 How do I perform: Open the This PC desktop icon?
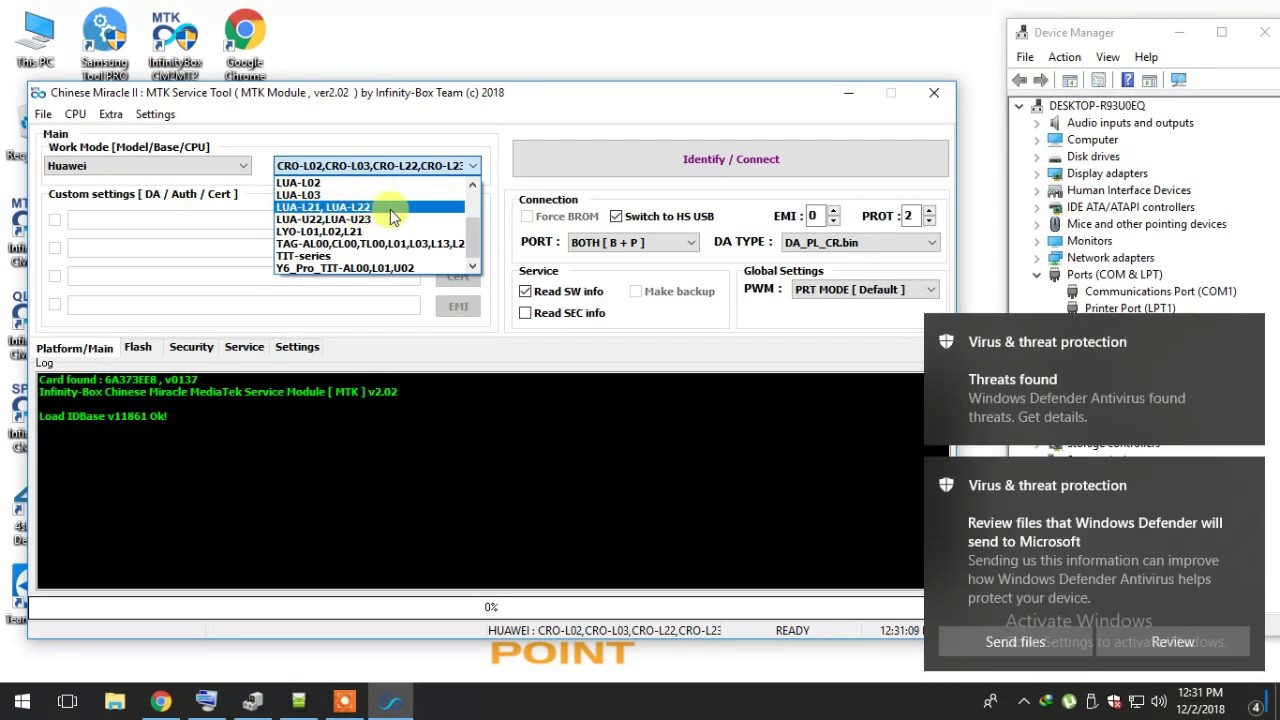[x=35, y=40]
